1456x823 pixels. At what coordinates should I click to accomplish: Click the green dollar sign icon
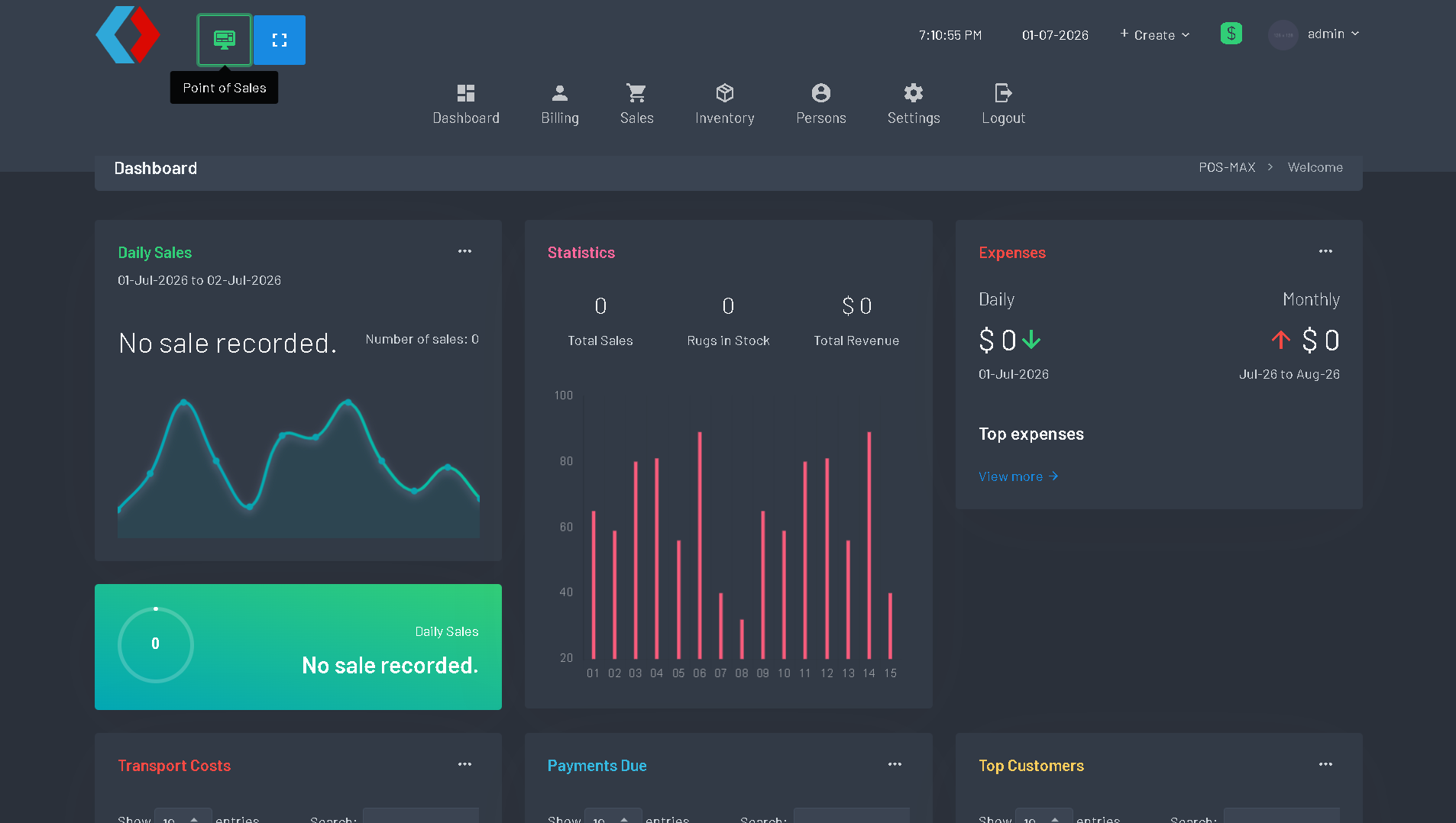click(x=1231, y=34)
